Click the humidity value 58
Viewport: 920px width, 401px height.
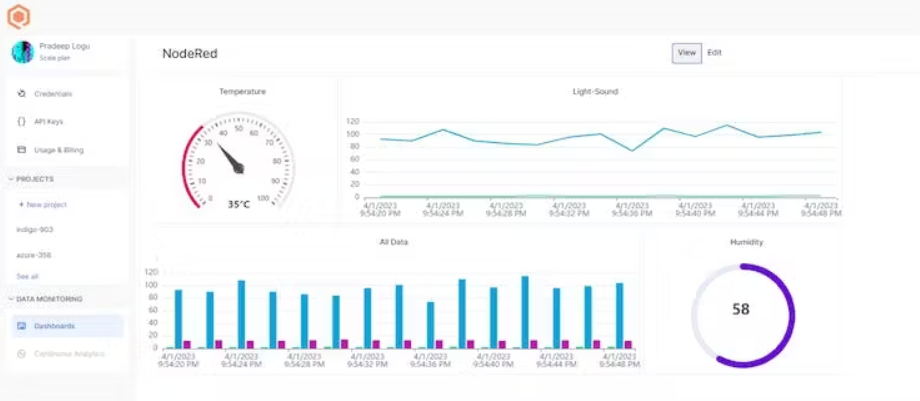click(740, 309)
